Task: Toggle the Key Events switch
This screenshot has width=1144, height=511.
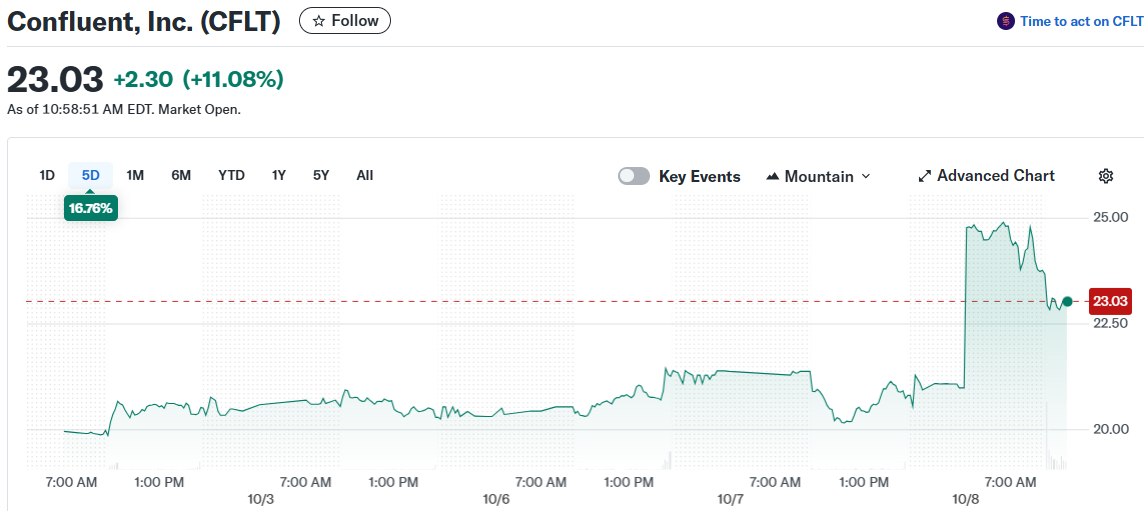Action: [634, 176]
